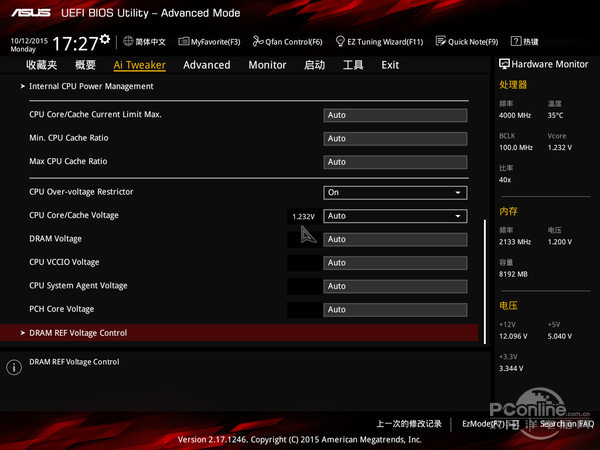The width and height of the screenshot is (600, 450).
Task: Switch to the 概要 main tab
Action: [x=85, y=65]
